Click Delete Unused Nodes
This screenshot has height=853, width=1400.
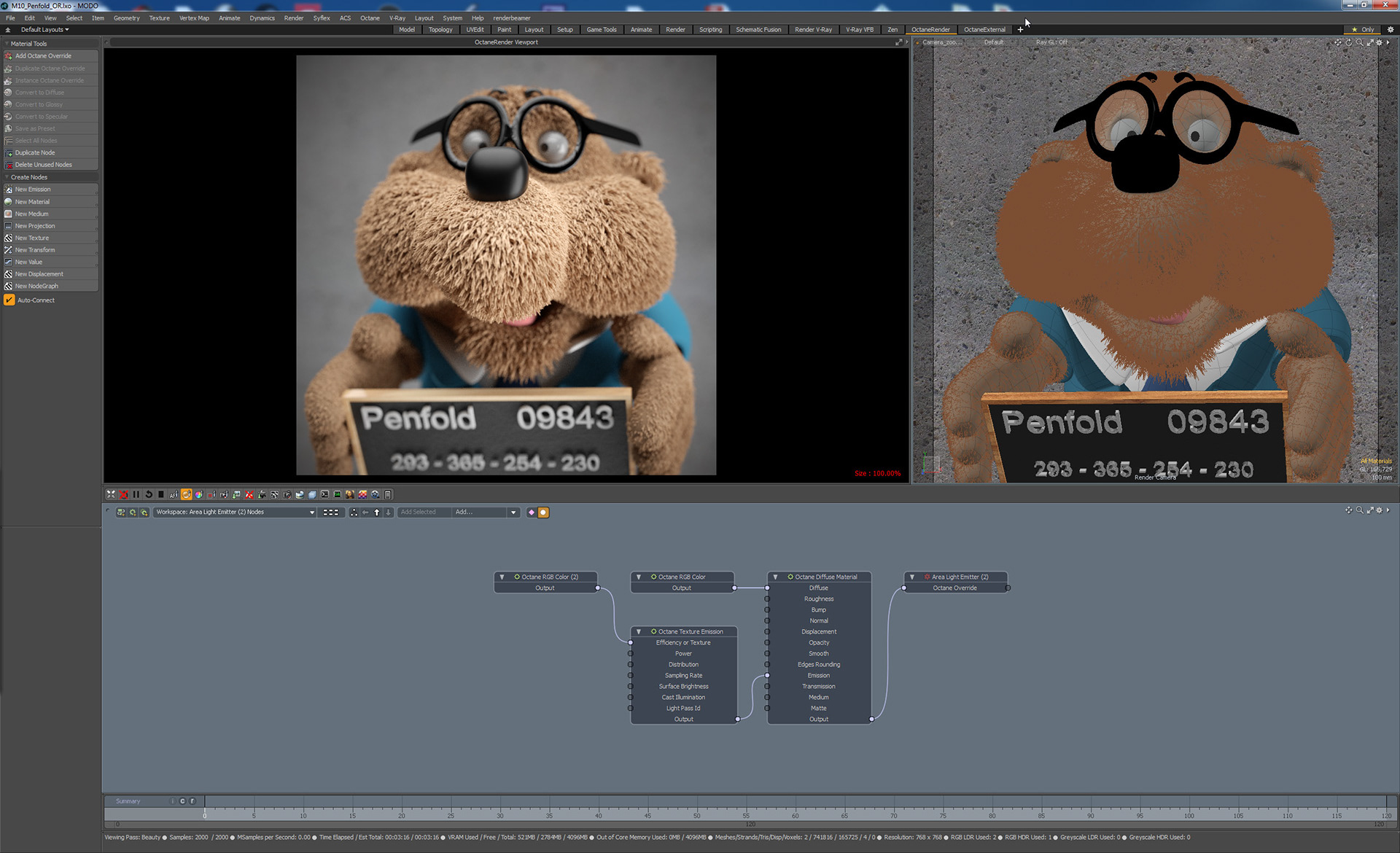43,165
